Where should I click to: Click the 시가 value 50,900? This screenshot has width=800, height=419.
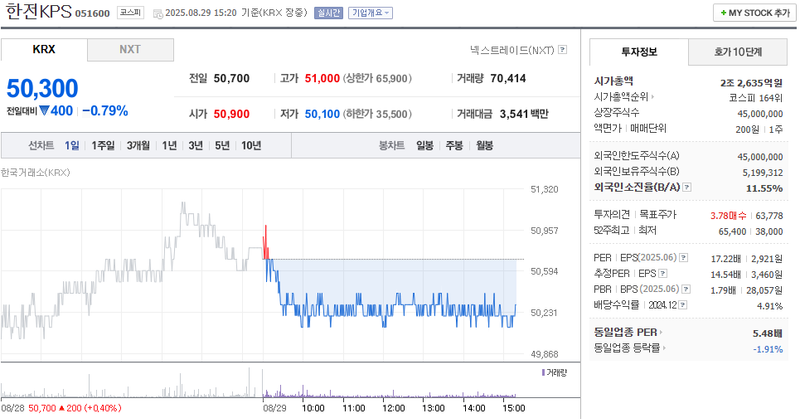(232, 114)
